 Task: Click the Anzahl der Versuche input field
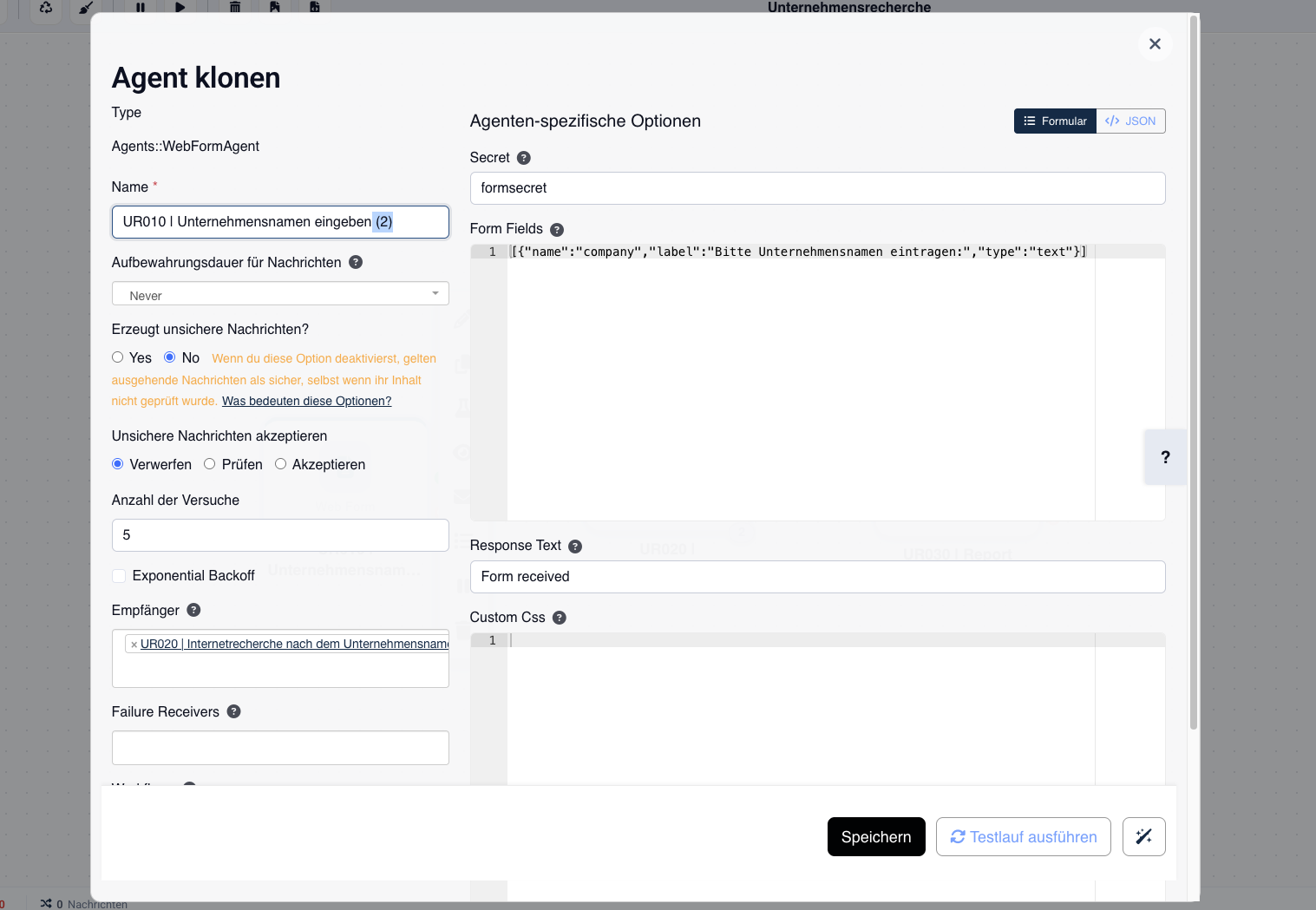point(280,535)
